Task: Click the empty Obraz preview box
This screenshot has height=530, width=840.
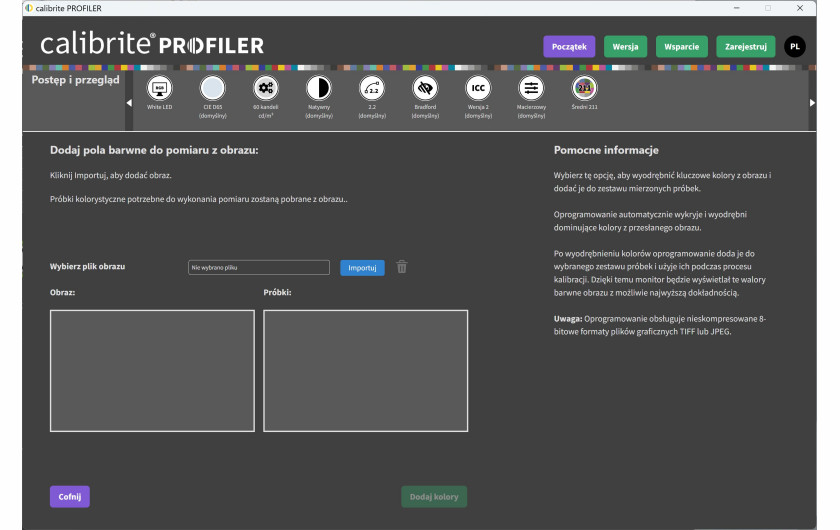Action: (x=152, y=371)
